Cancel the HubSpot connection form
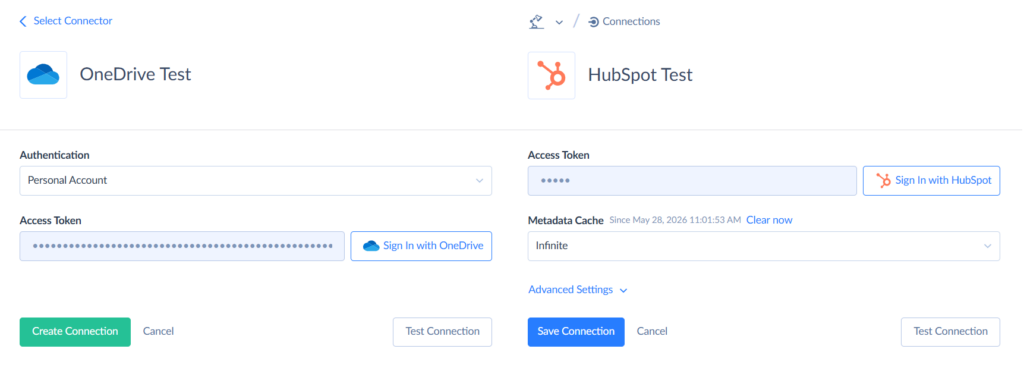This screenshot has width=1024, height=374. 652,332
